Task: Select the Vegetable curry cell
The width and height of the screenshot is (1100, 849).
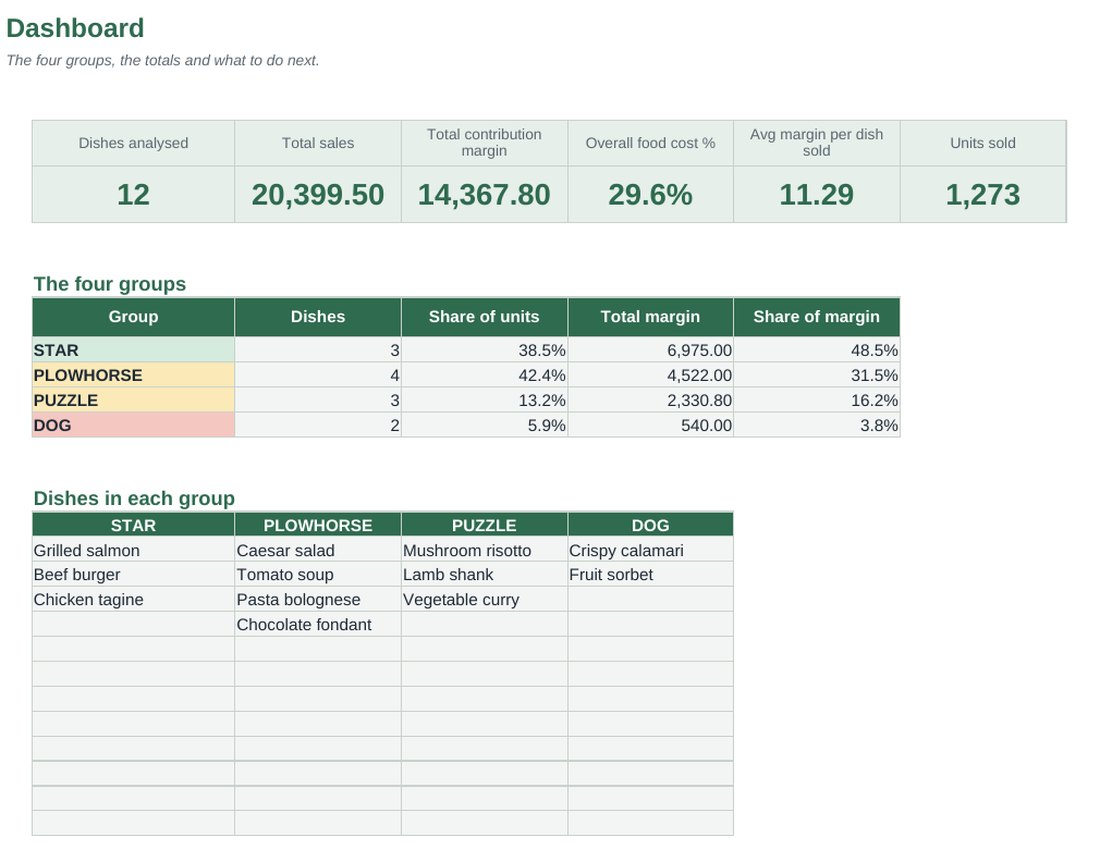Action: click(484, 599)
